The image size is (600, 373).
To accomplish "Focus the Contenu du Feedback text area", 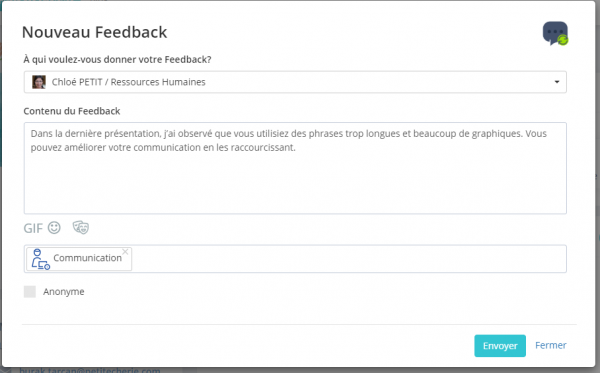I will pos(295,168).
